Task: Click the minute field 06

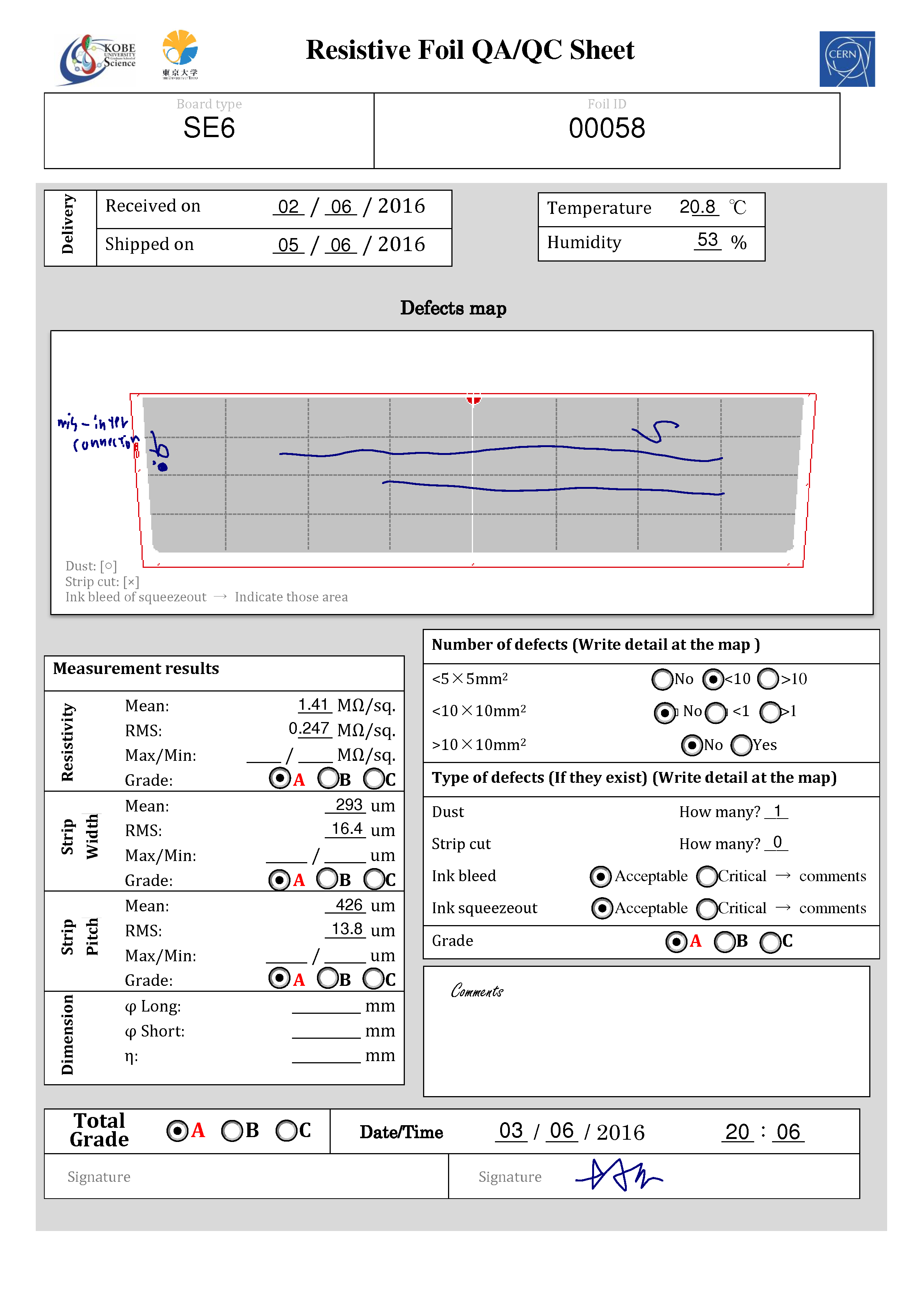Action: 788,1132
